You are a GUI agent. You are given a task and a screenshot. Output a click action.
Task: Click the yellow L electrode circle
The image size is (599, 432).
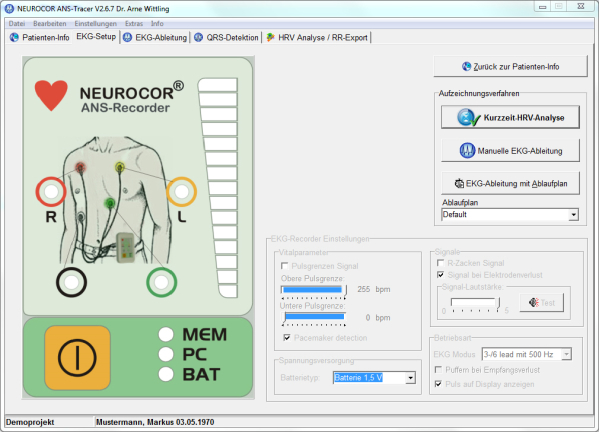tap(182, 192)
